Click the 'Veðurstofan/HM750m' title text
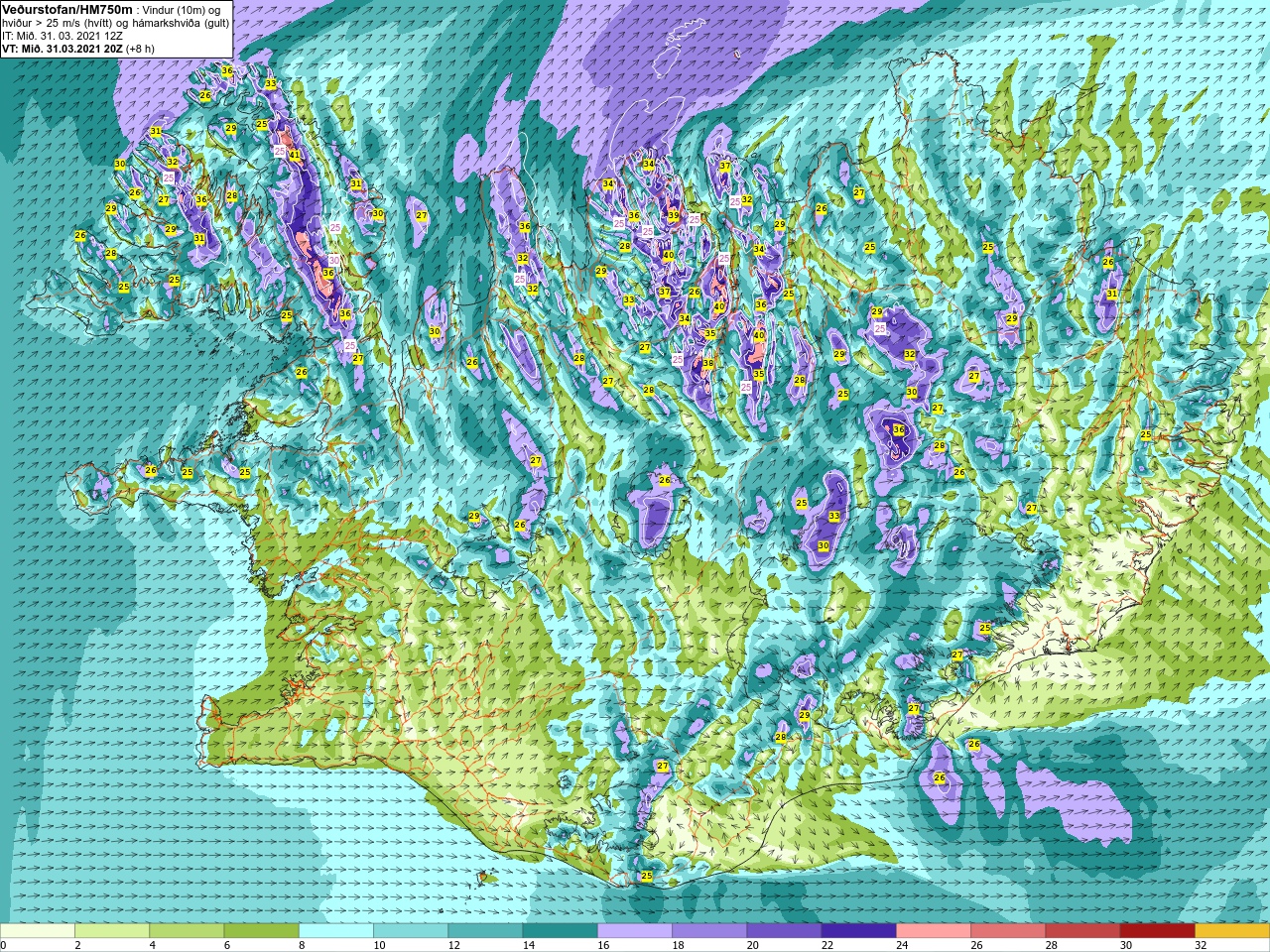Viewport: 1270px width, 952px height. (67, 9)
